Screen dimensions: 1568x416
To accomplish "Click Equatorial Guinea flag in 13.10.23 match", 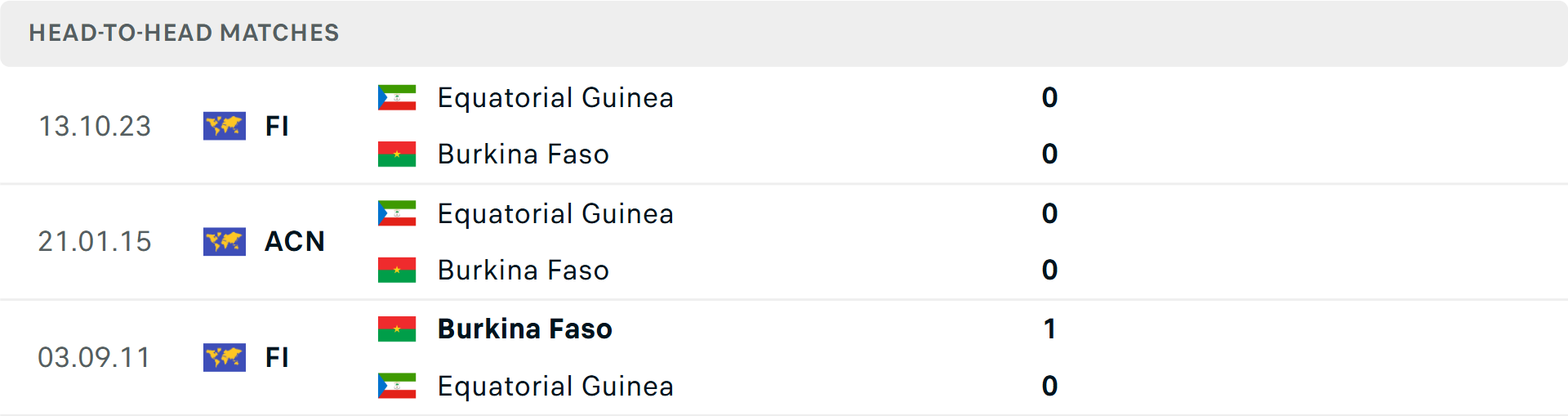I will [397, 97].
